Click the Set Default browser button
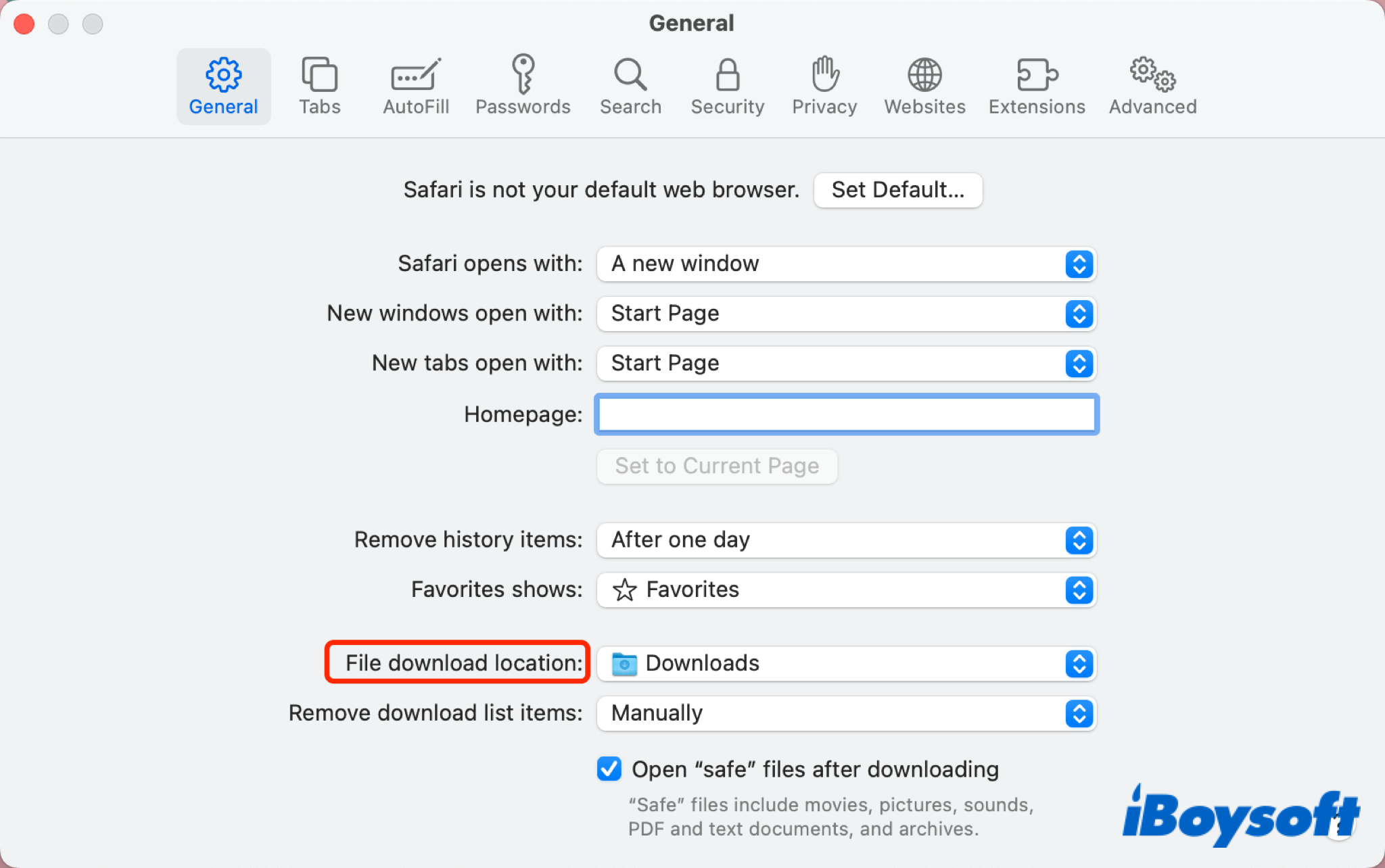The image size is (1385, 868). click(x=897, y=189)
